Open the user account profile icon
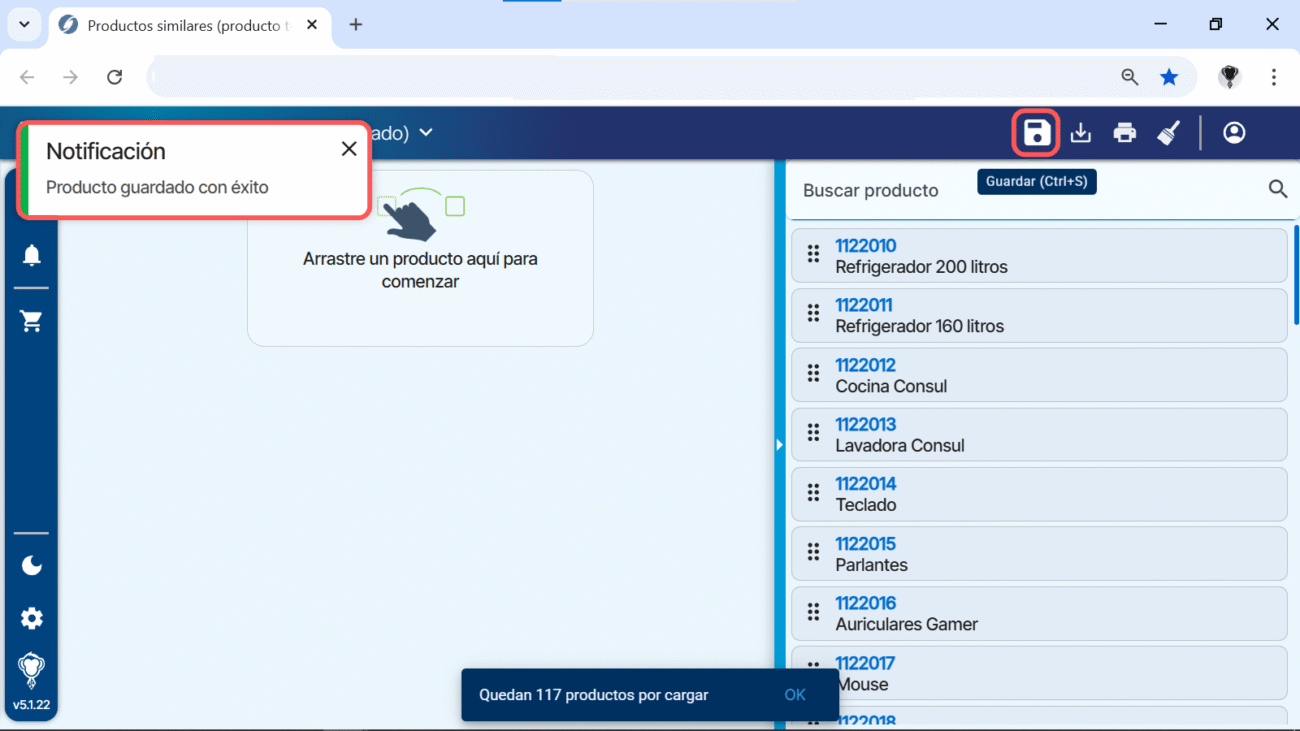This screenshot has width=1300, height=731. 1234,133
